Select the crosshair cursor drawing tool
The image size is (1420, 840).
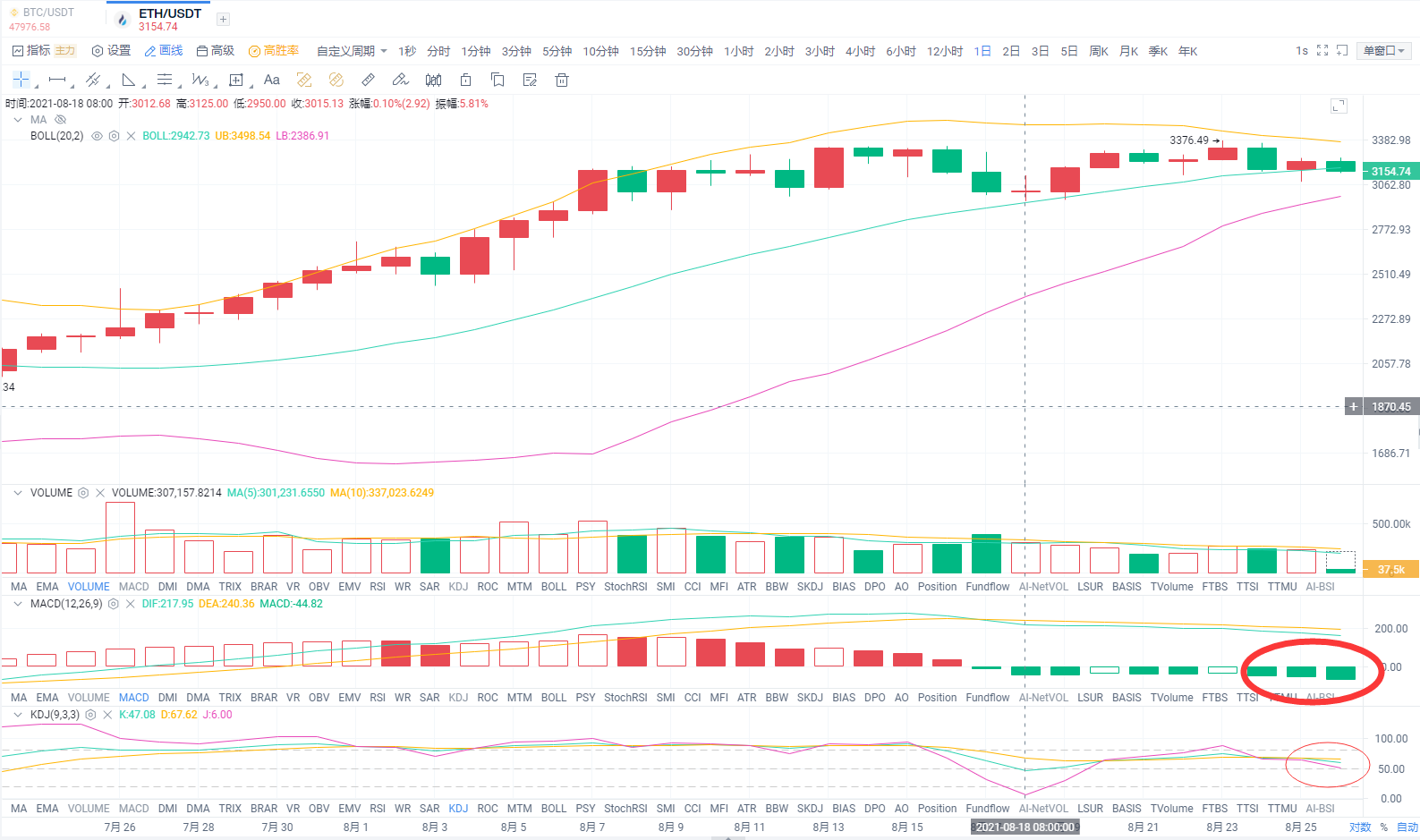click(21, 80)
